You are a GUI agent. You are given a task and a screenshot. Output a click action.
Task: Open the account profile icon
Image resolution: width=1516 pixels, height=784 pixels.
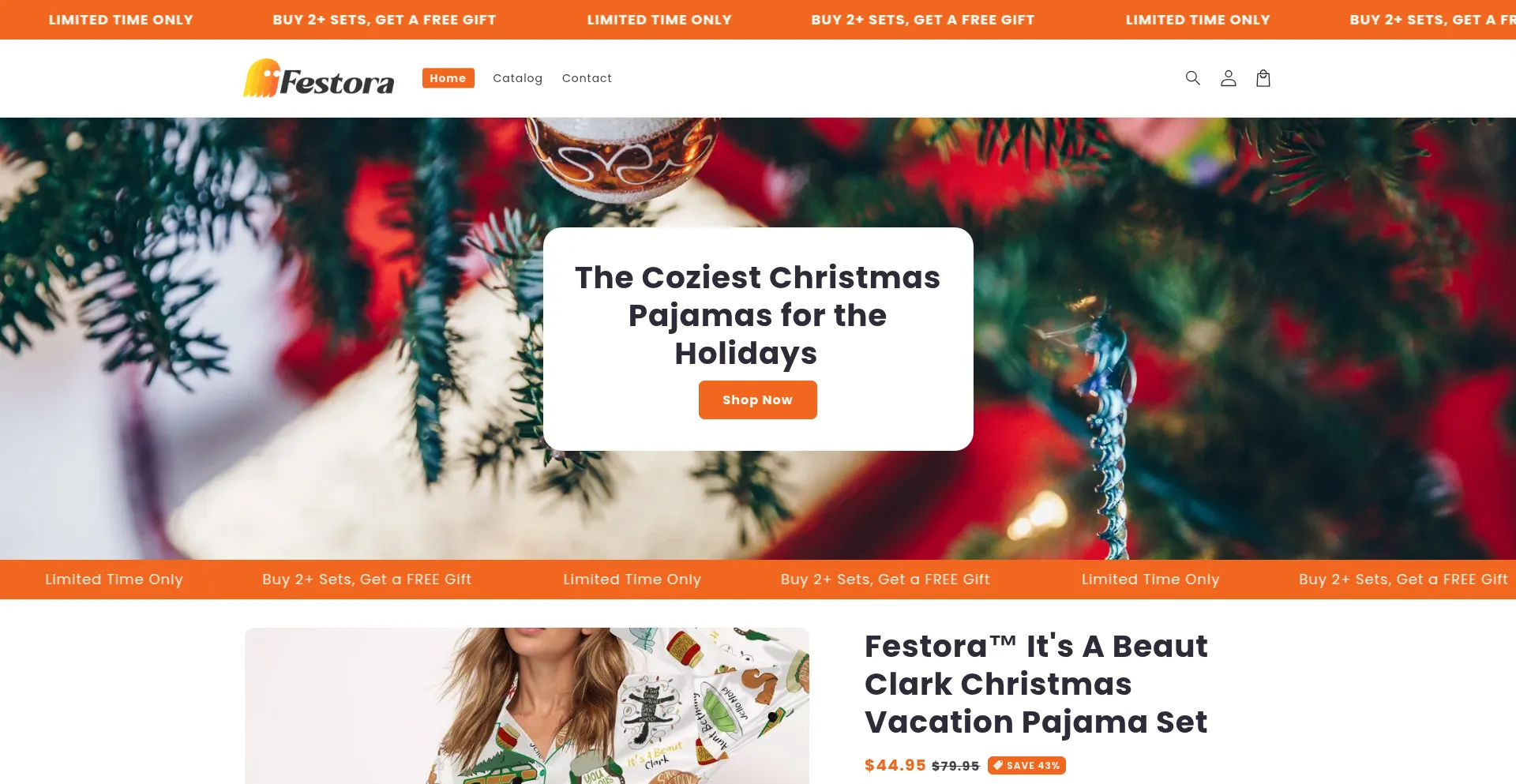tap(1228, 78)
